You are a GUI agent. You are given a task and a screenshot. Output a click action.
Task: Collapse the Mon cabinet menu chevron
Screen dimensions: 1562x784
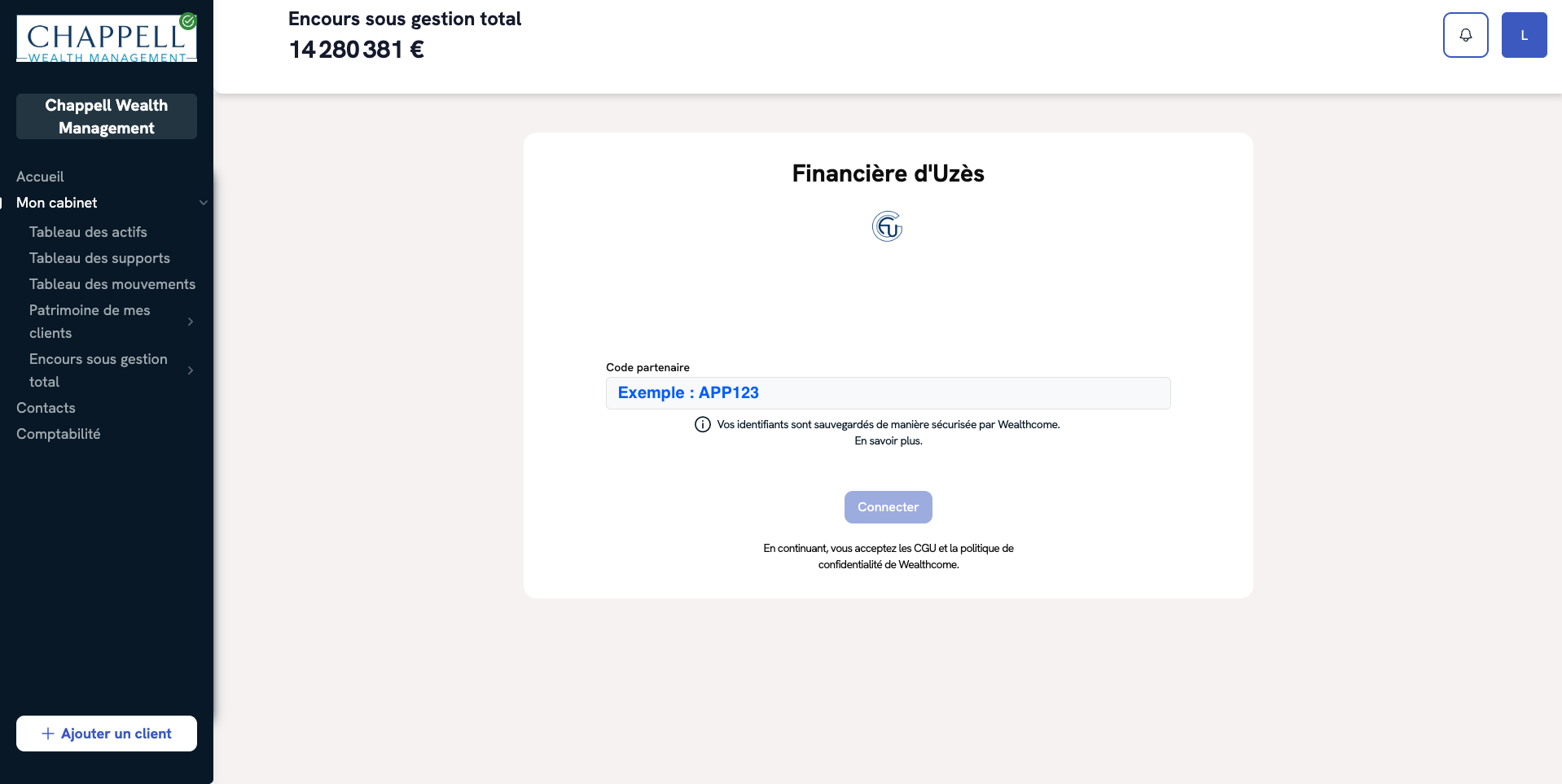(203, 203)
